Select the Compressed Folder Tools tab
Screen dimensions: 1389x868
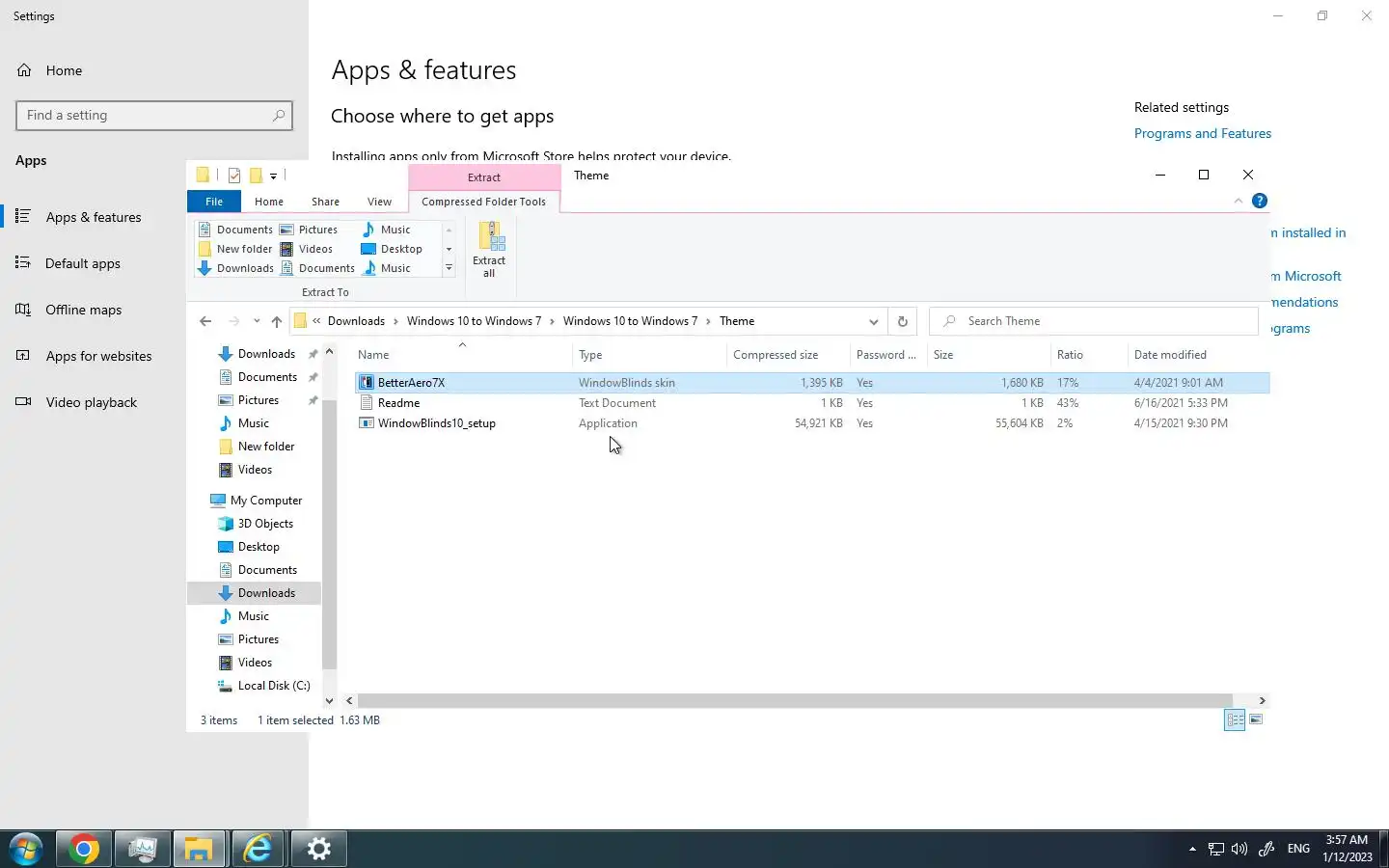tap(483, 202)
